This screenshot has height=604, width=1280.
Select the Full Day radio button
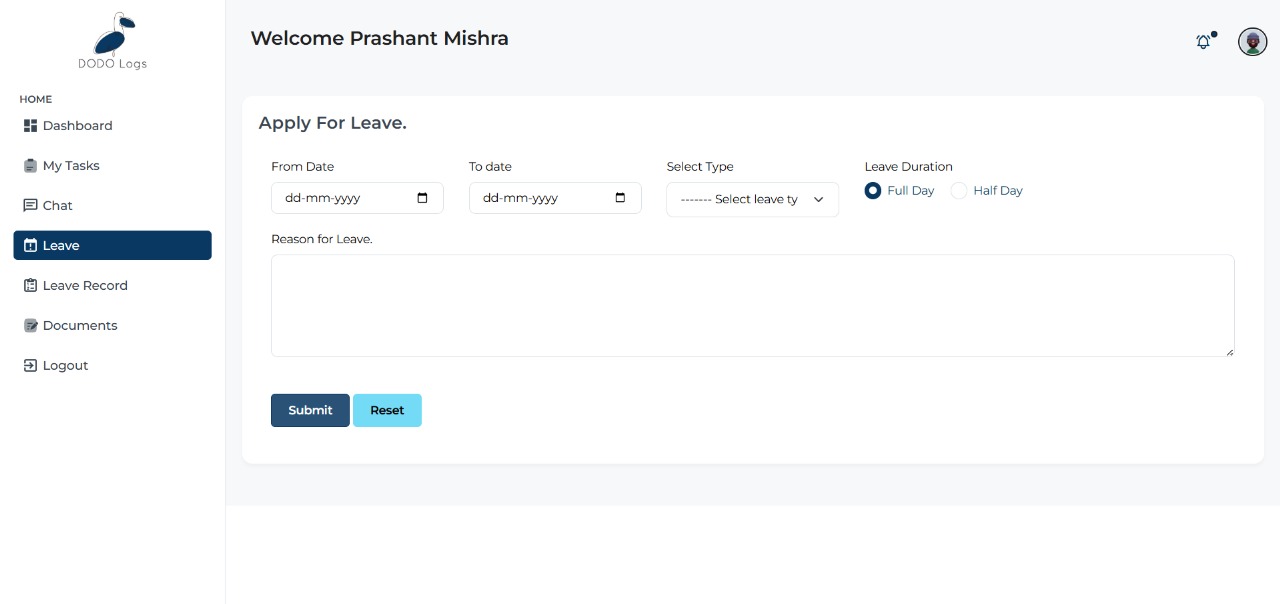tap(873, 190)
